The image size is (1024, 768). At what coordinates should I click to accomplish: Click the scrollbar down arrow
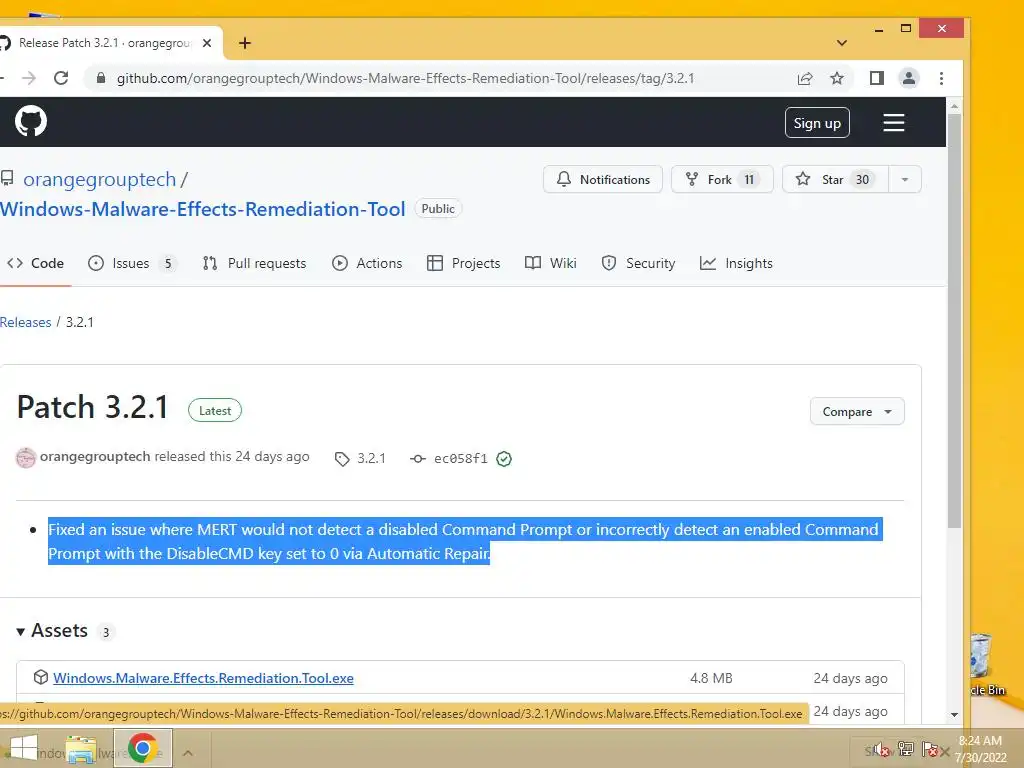954,714
